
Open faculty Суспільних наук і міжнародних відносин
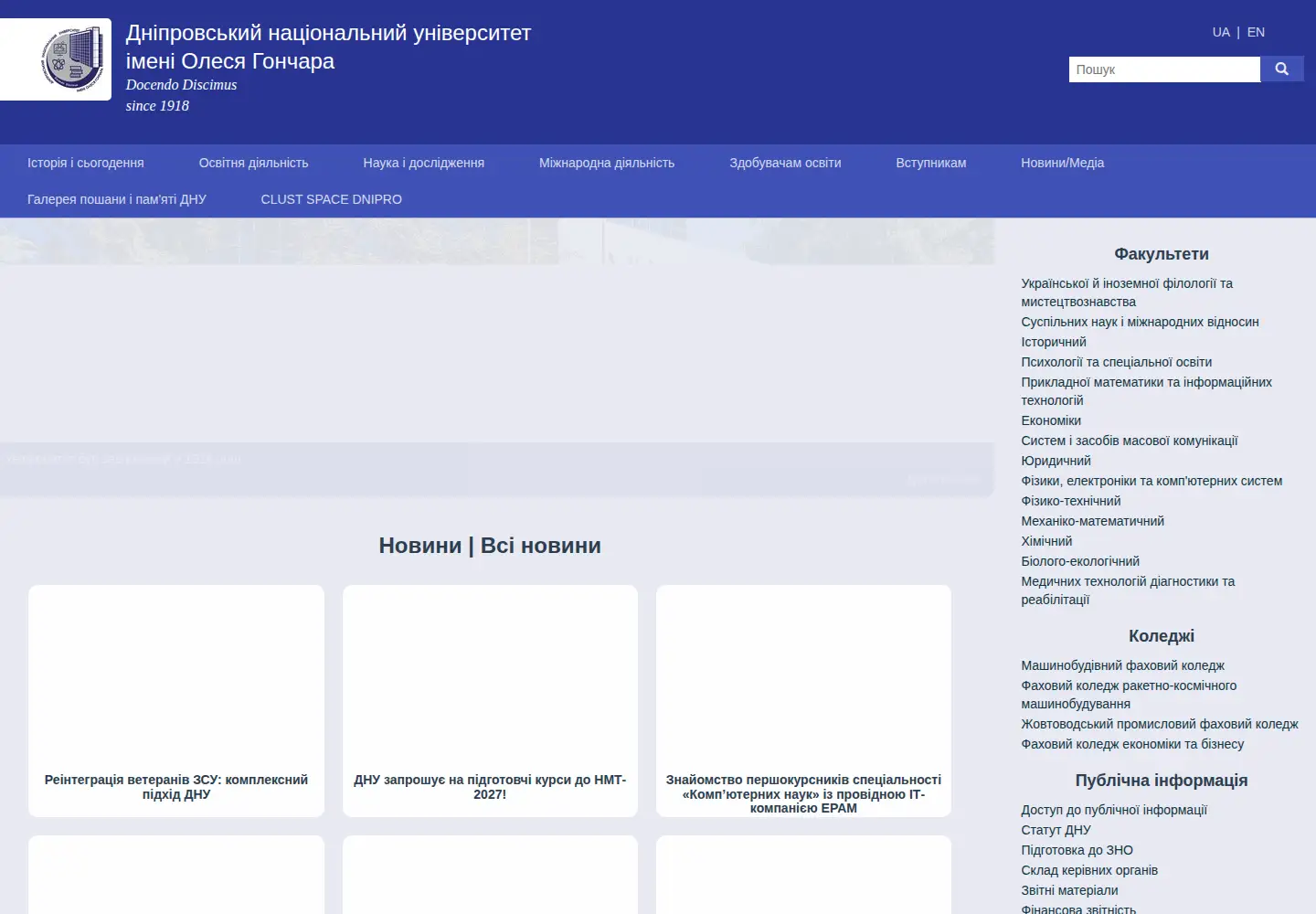[1140, 322]
